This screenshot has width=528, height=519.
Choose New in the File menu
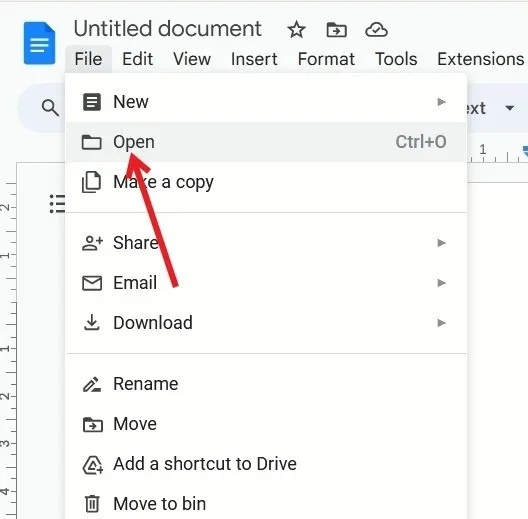(266, 102)
